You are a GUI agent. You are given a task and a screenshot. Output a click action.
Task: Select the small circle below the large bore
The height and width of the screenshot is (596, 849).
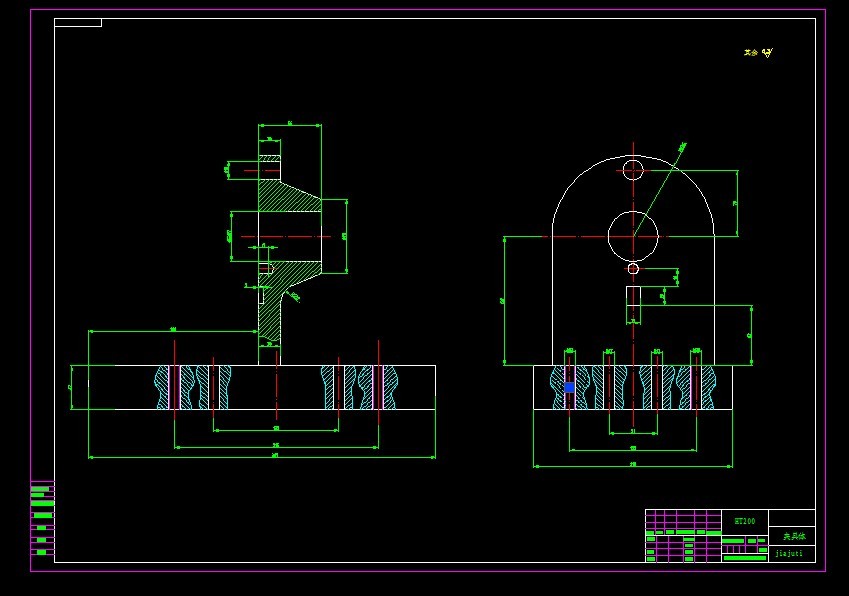click(x=633, y=268)
